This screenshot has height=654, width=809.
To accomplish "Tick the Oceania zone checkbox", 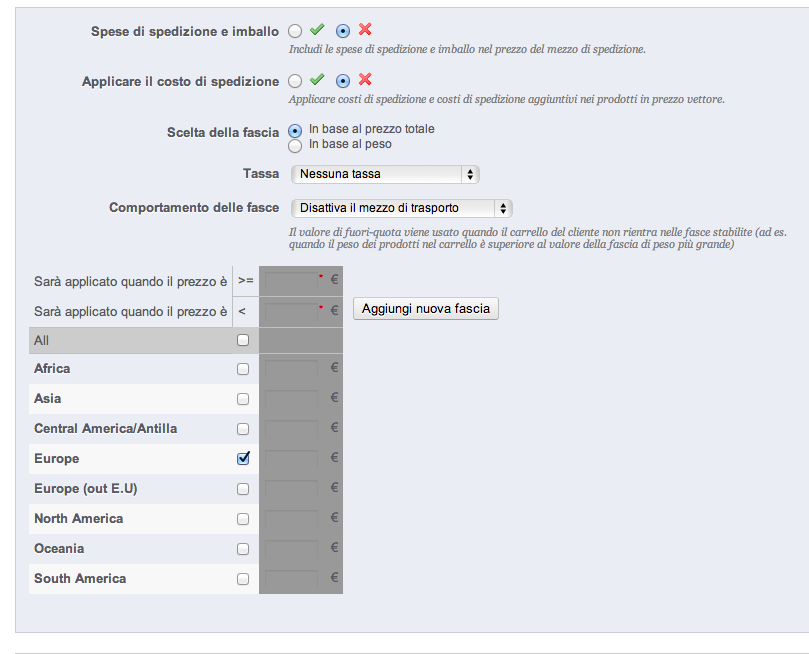I will click(x=243, y=549).
